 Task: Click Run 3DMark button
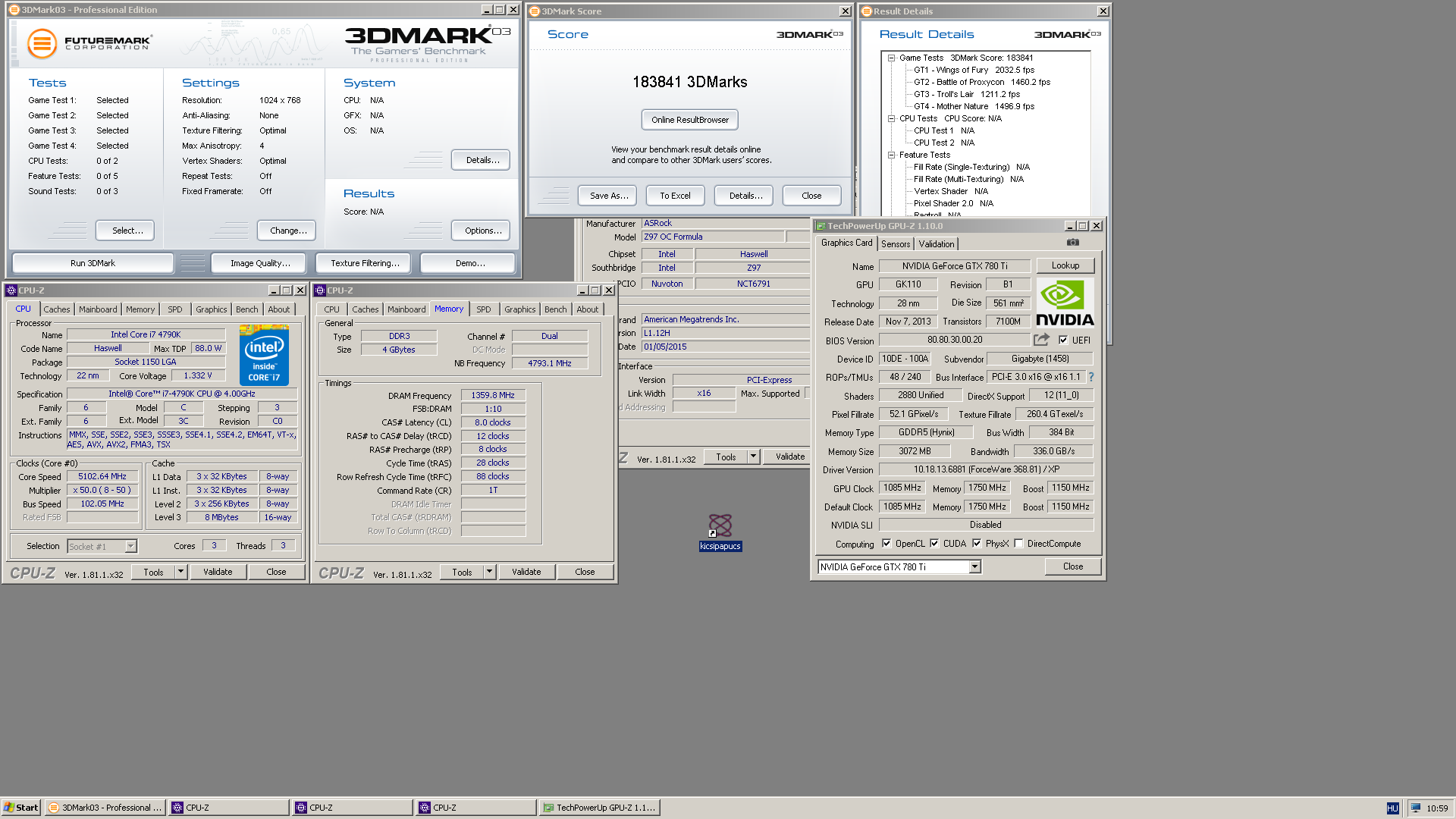(93, 263)
